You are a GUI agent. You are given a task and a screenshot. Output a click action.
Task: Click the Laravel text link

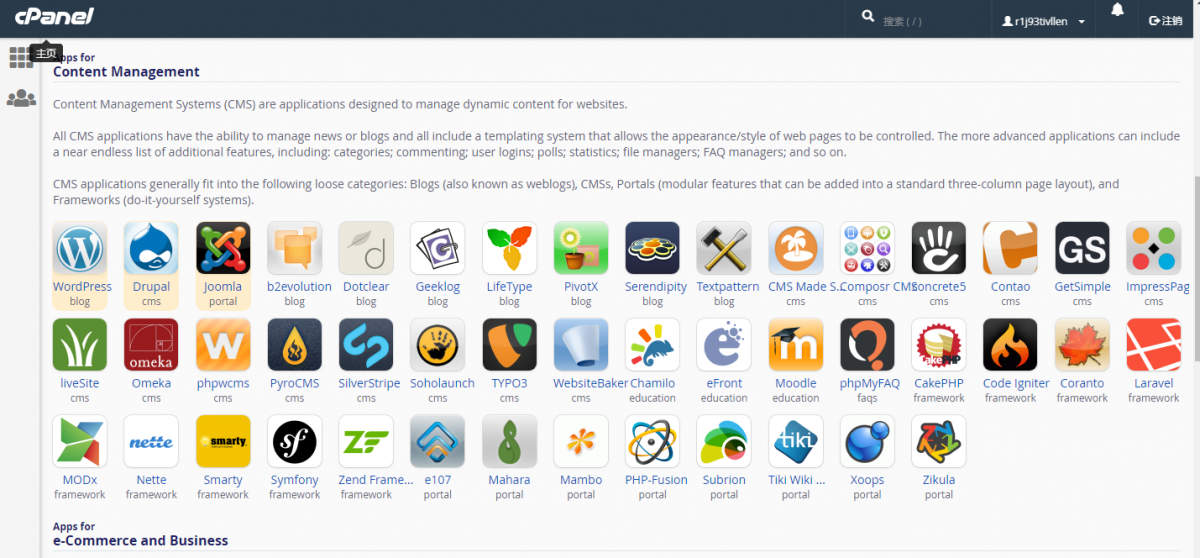tap(1154, 383)
